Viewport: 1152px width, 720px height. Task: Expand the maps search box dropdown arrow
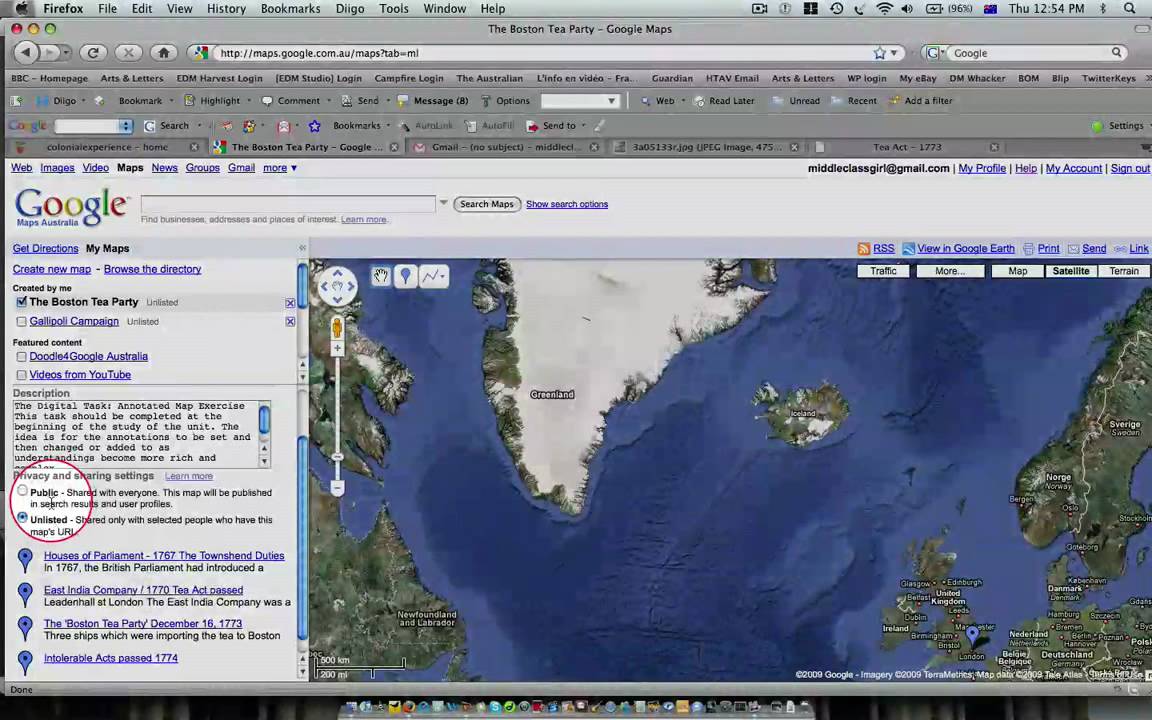[443, 203]
